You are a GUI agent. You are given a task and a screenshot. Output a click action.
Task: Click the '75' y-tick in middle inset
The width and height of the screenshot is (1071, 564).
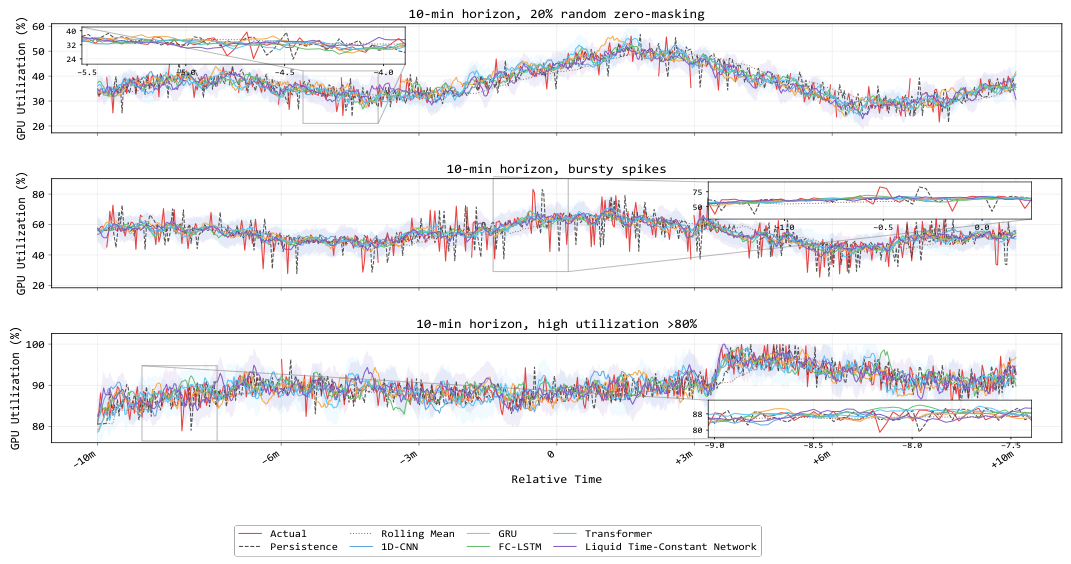click(697, 193)
